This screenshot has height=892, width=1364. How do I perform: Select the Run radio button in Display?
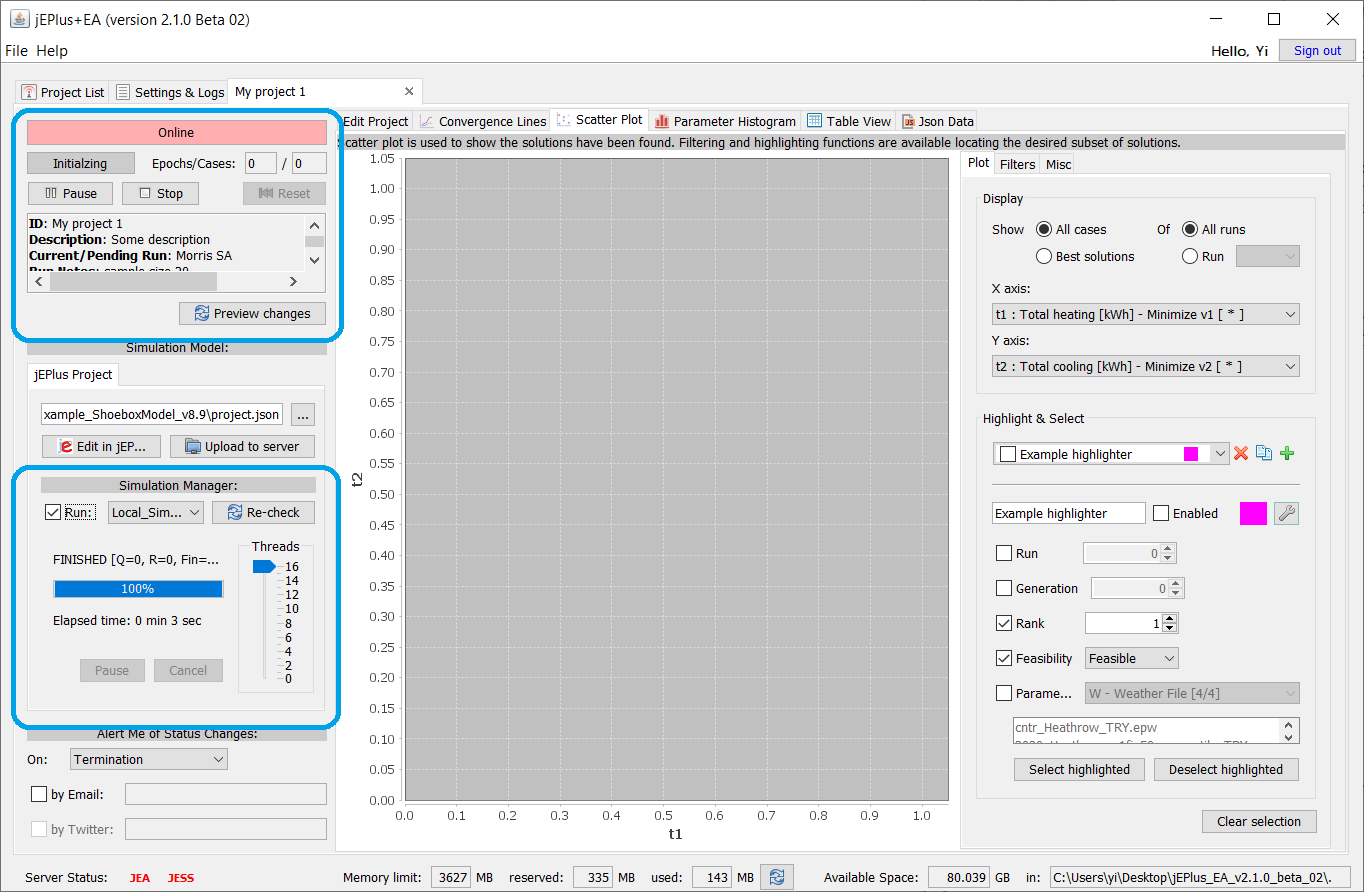click(1190, 256)
